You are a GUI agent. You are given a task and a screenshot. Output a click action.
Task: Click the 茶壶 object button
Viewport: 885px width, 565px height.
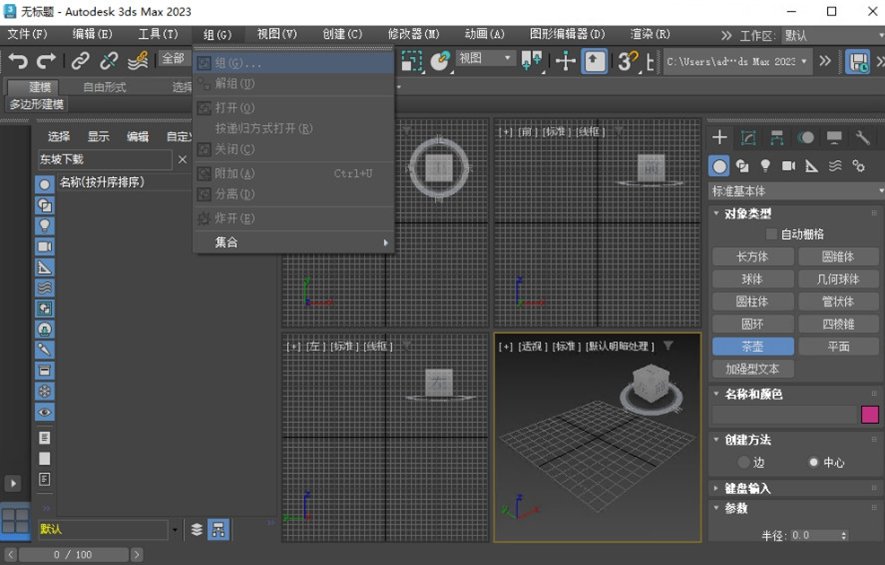click(x=753, y=347)
